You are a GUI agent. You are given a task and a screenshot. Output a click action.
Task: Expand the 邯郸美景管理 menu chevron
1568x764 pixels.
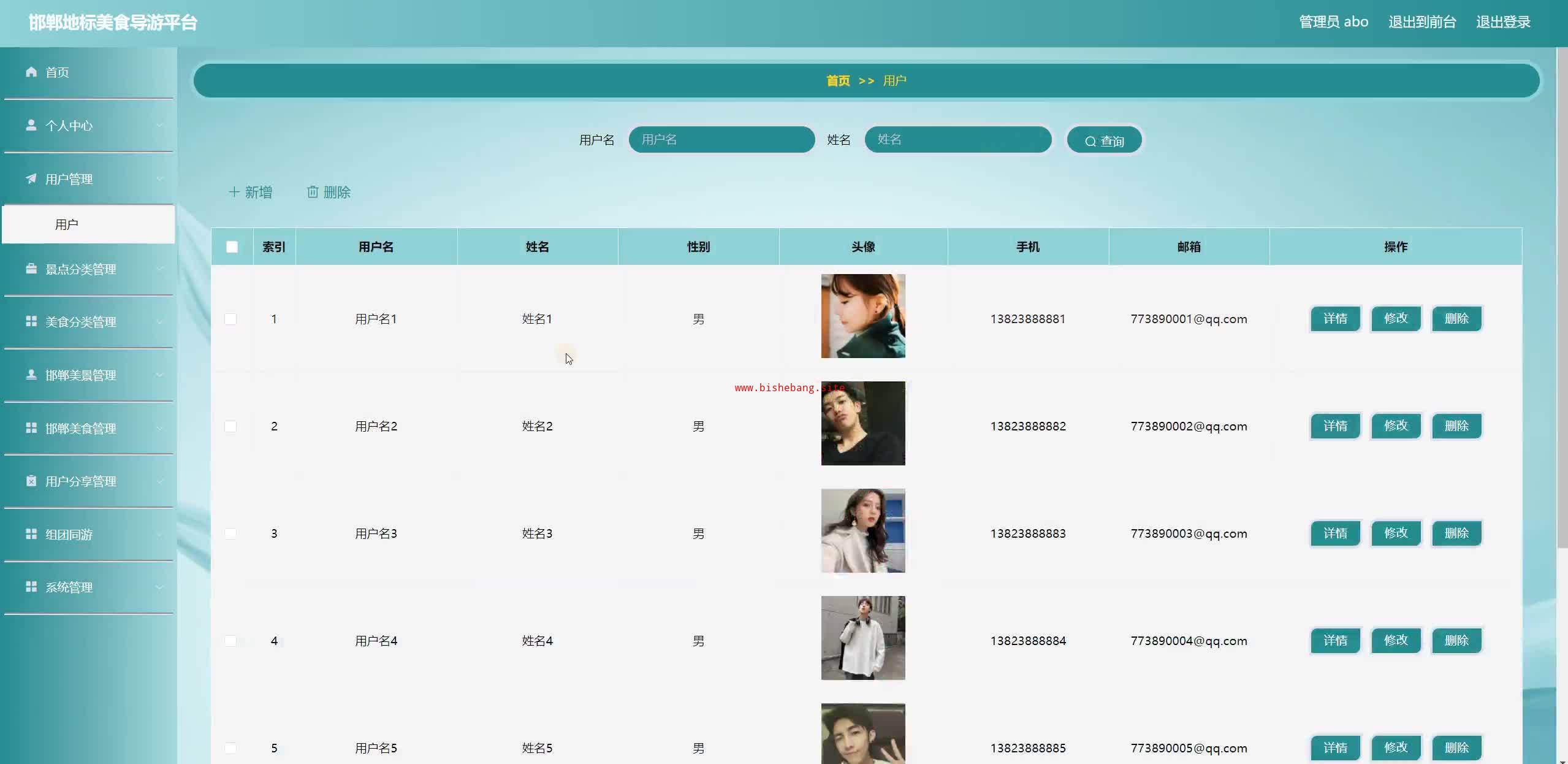point(159,375)
